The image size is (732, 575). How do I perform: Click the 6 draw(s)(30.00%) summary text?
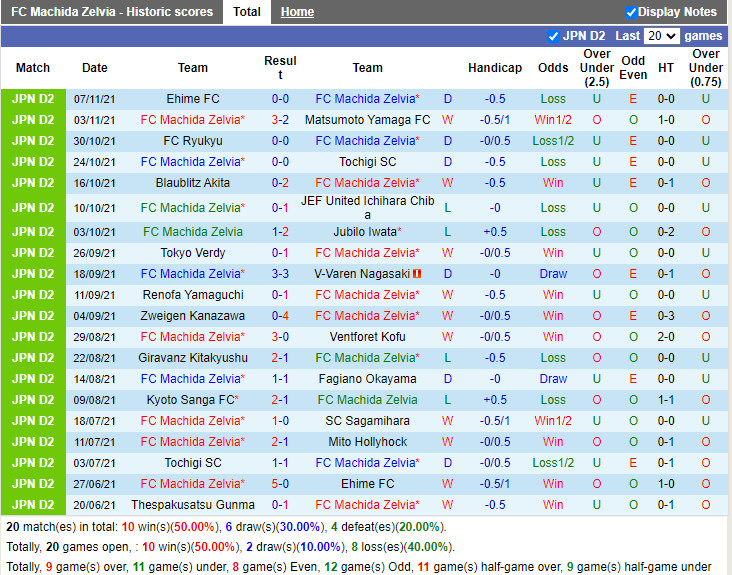pos(275,527)
